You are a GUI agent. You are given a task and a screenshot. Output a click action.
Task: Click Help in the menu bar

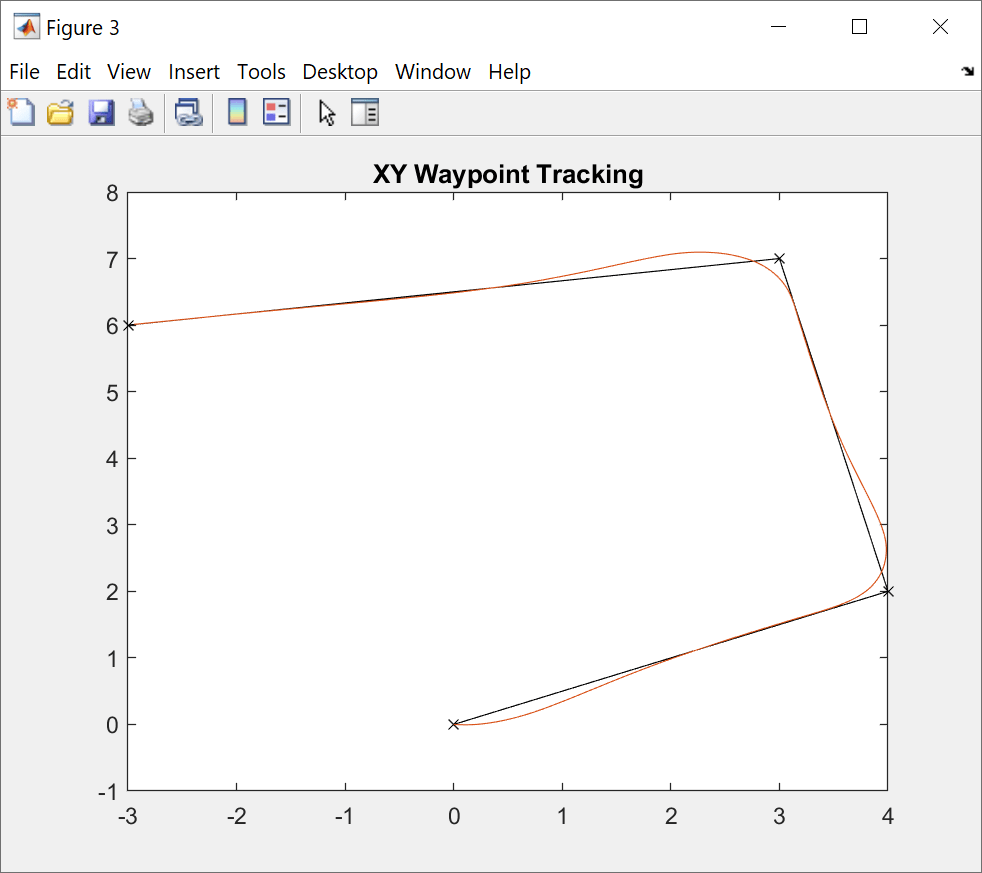pyautogui.click(x=509, y=72)
